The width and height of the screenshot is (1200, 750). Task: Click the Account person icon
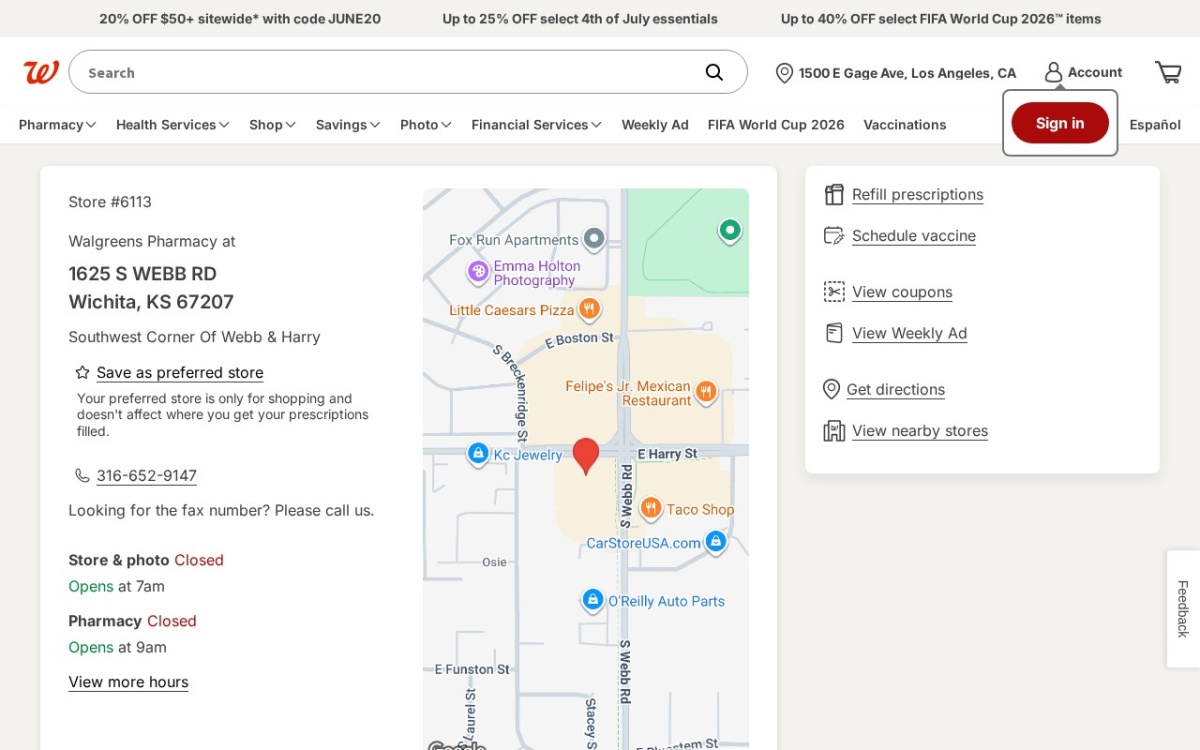1053,72
